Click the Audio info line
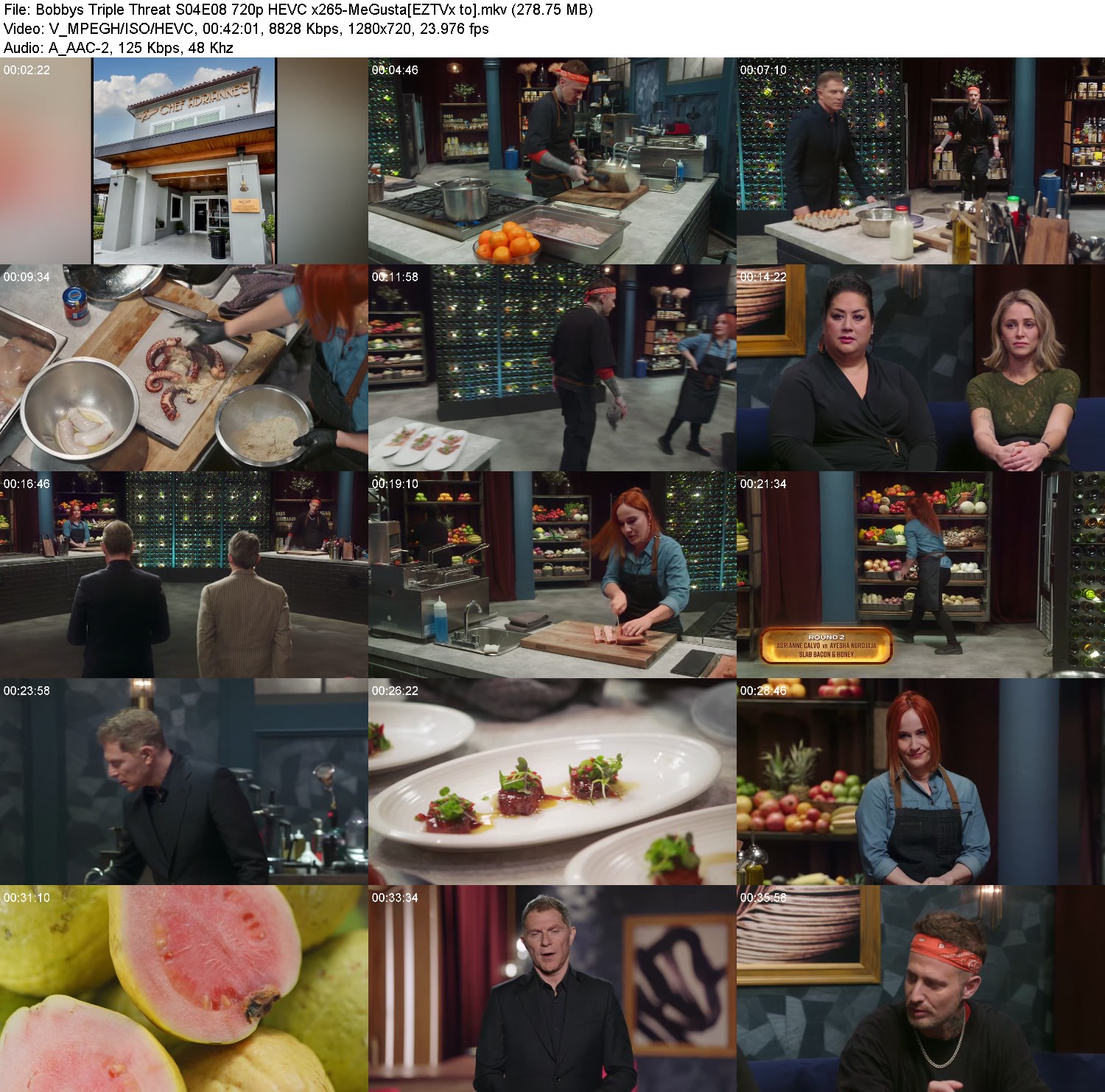 pyautogui.click(x=119, y=48)
